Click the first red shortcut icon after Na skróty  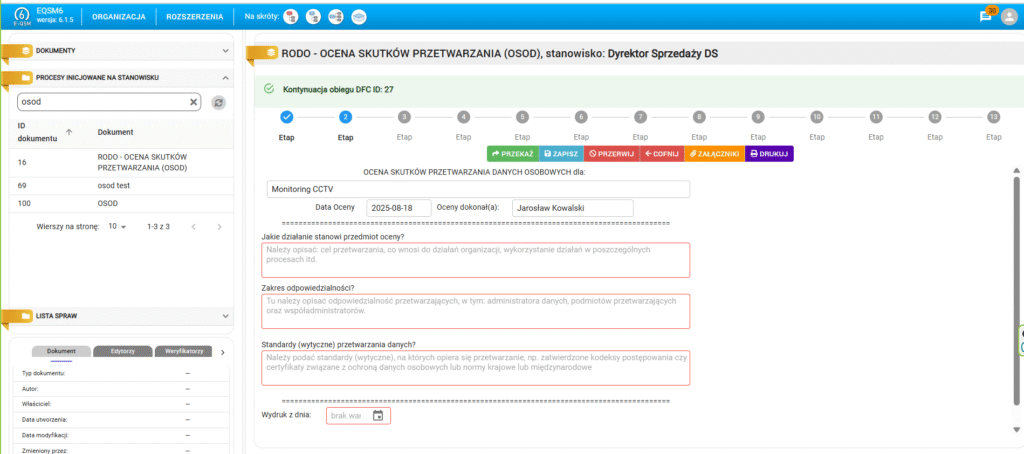(x=290, y=17)
